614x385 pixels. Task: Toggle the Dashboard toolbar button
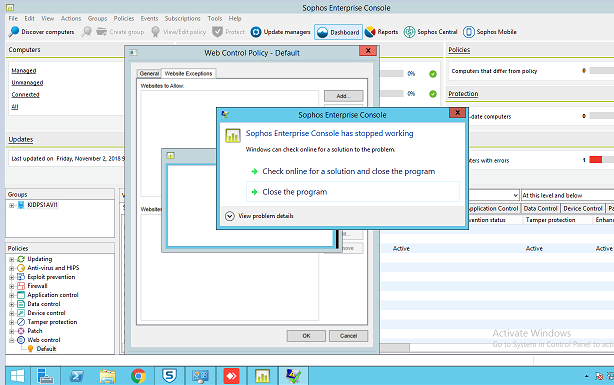click(x=339, y=32)
